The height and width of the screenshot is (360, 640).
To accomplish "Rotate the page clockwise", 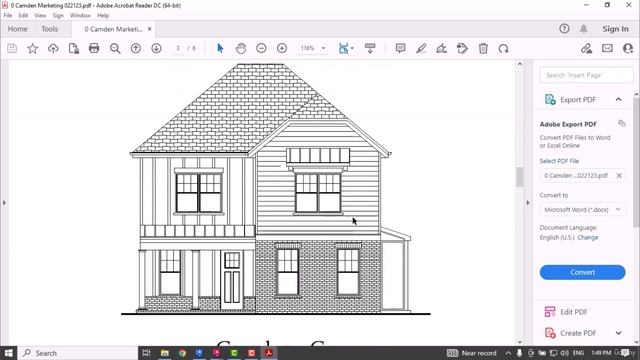I will (x=503, y=48).
